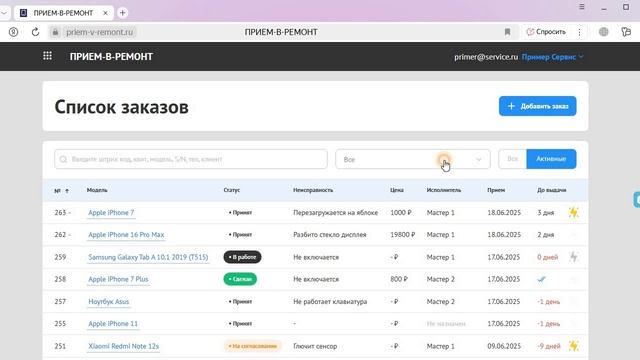The image size is (640, 360).
Task: Click the primer@service.ru email text
Action: point(486,57)
